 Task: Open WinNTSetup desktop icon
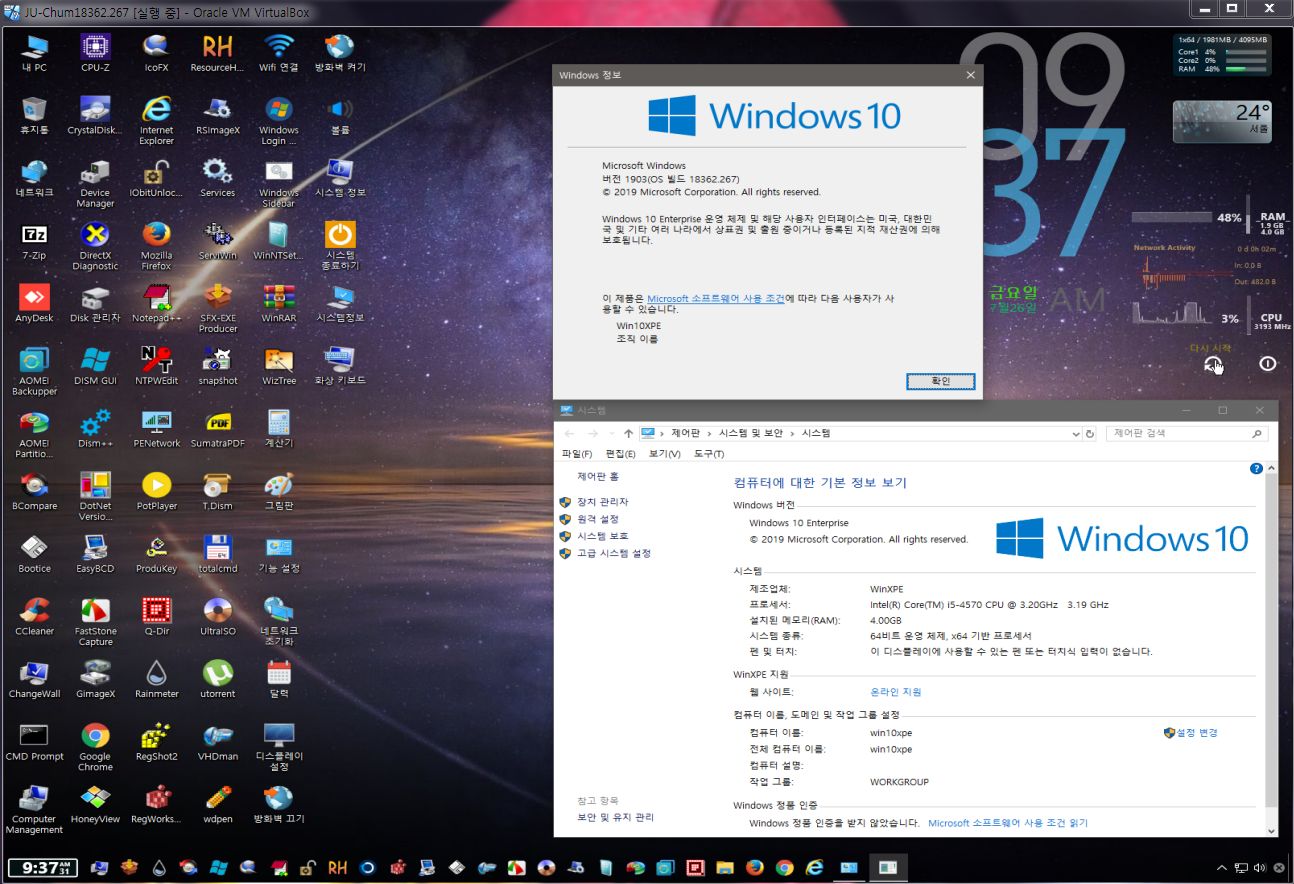click(279, 241)
